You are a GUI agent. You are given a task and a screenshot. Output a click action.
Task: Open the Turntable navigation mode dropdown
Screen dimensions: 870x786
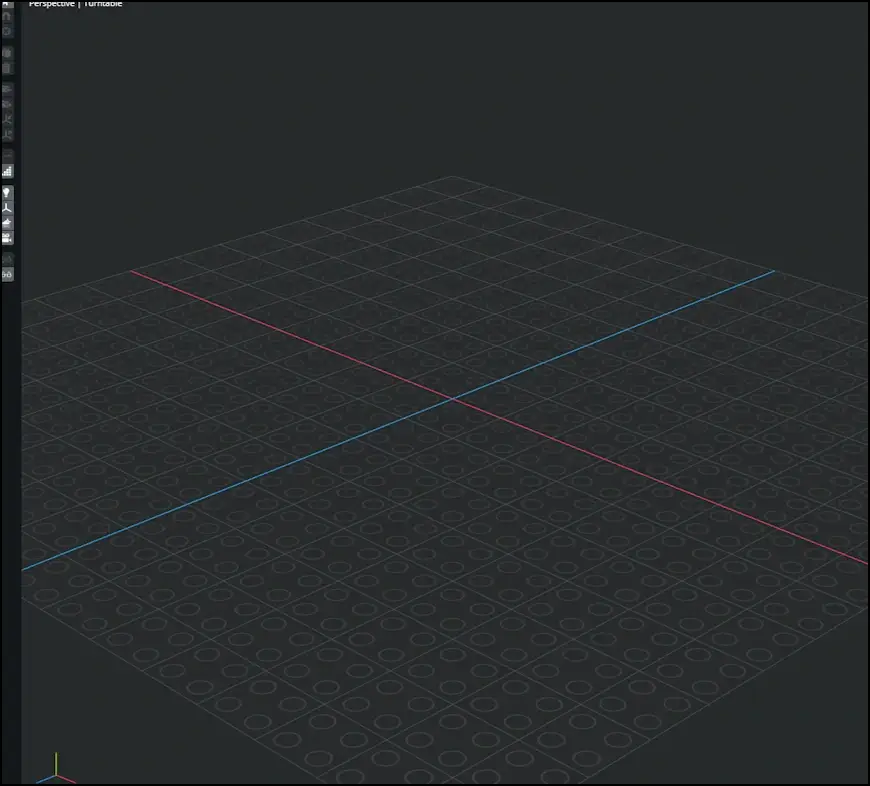coord(103,4)
